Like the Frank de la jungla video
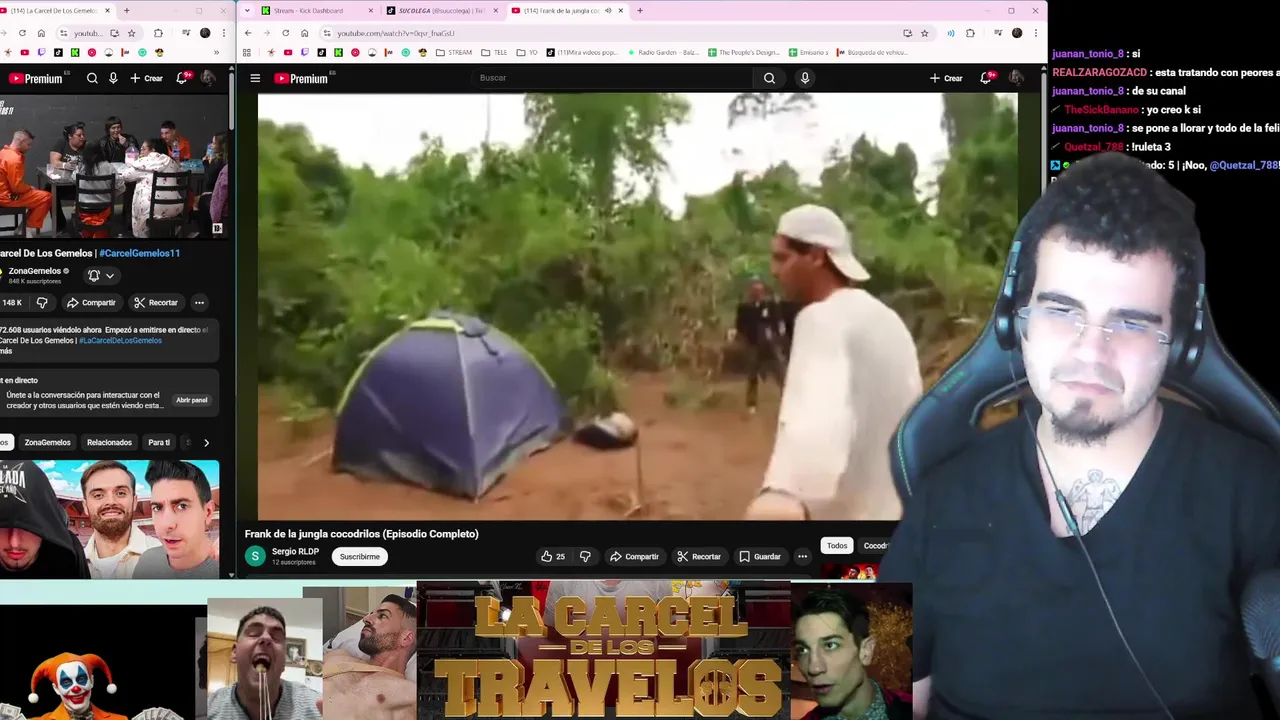This screenshot has height=720, width=1280. pos(553,556)
